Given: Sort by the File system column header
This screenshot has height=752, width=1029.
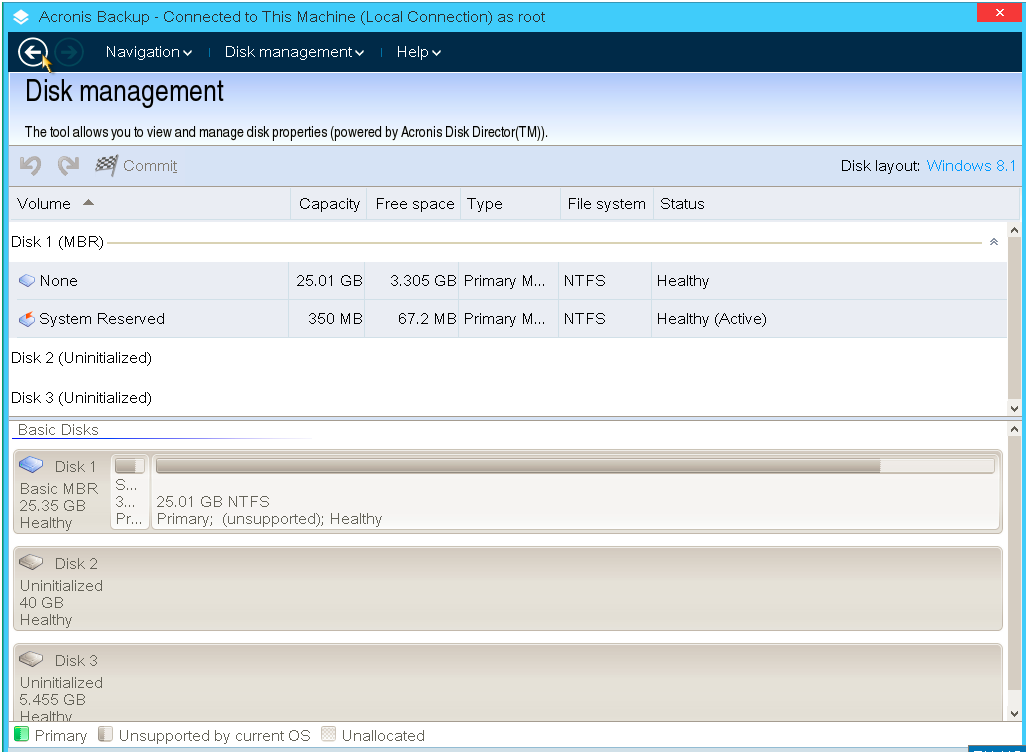Looking at the screenshot, I should click(606, 203).
